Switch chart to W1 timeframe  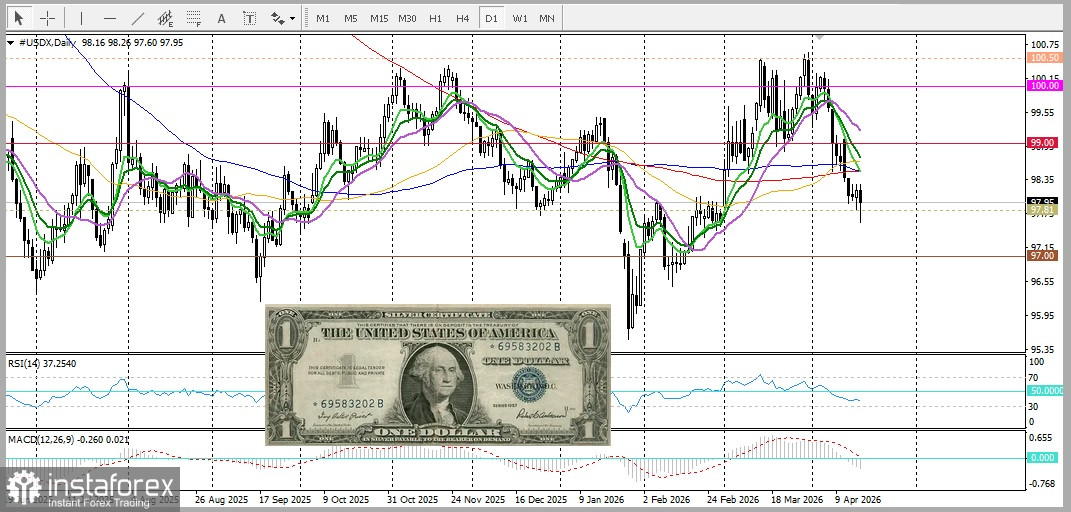(520, 18)
